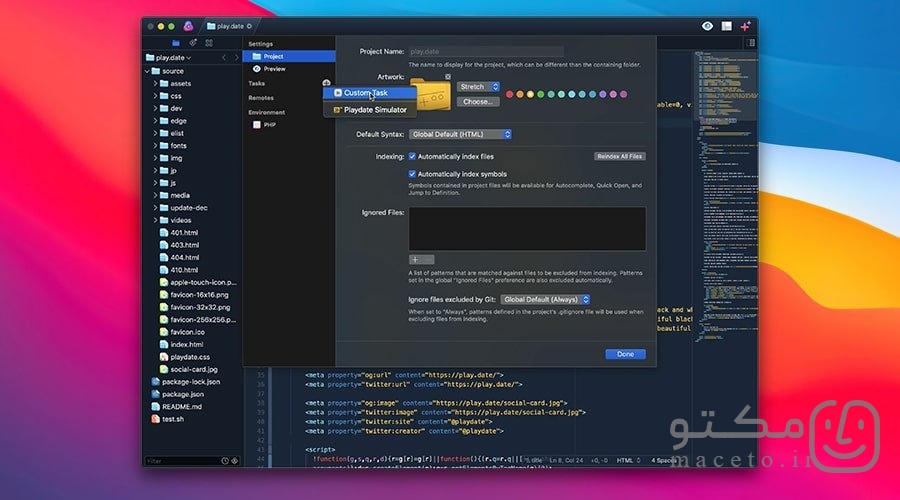Click the Done button
The image size is (900, 500).
(625, 354)
